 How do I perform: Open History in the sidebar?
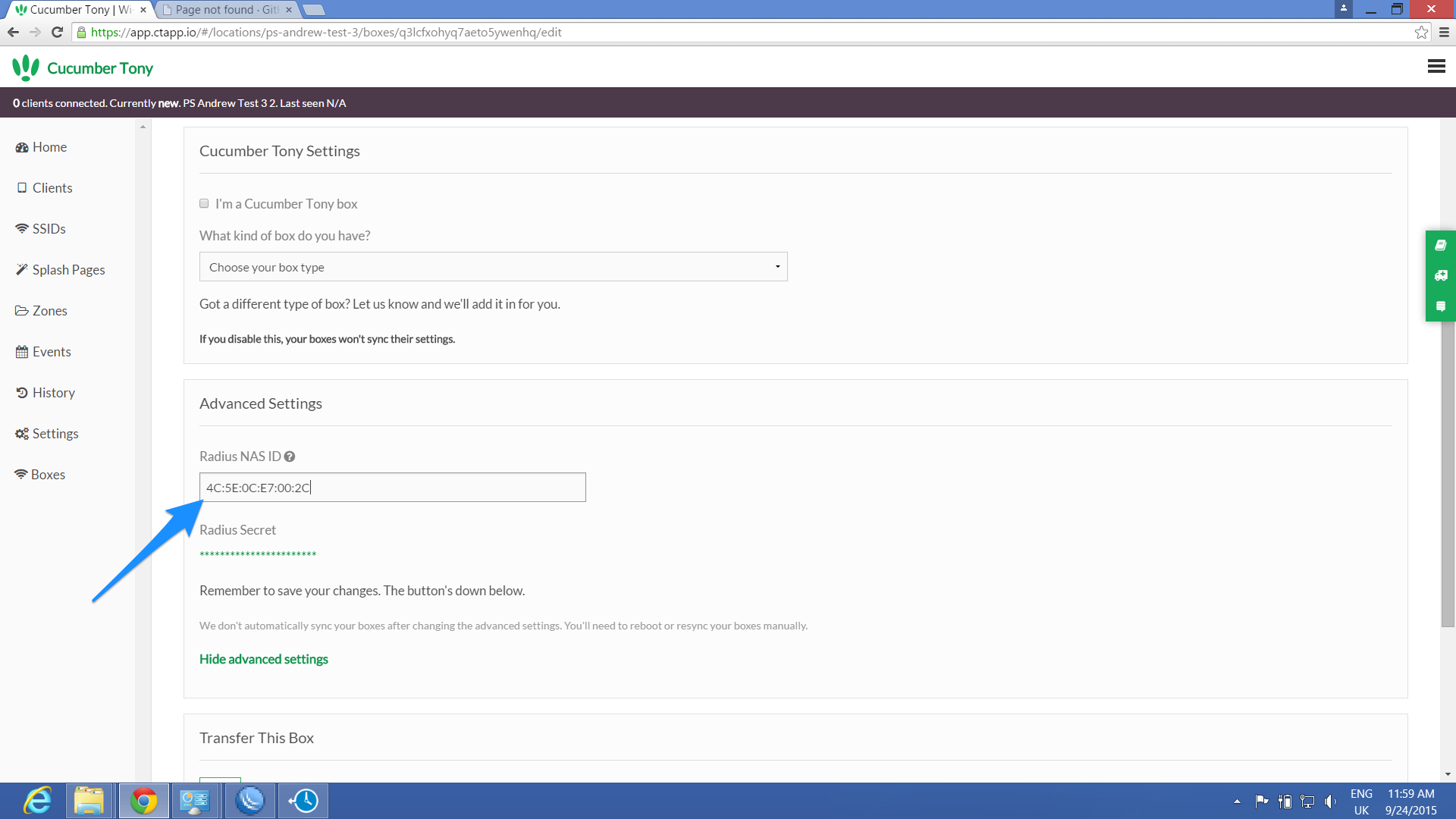pyautogui.click(x=45, y=393)
